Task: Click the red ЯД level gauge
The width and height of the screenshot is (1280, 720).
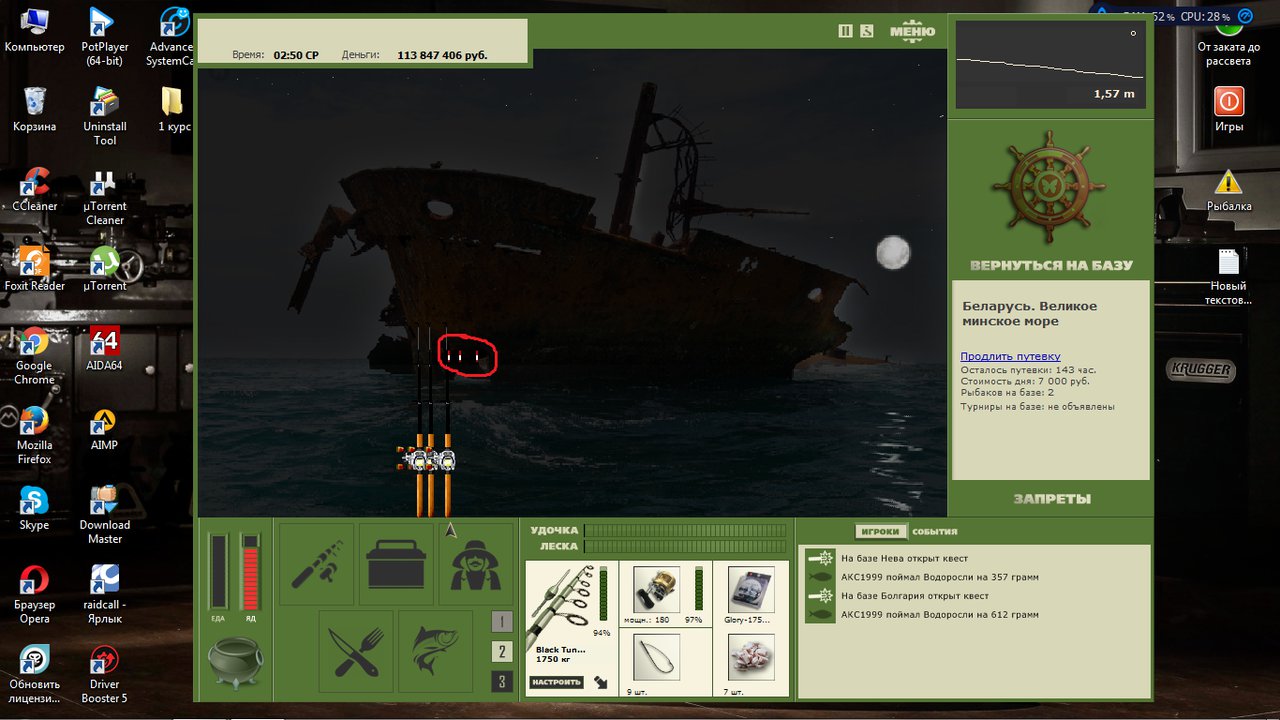Action: 250,572
